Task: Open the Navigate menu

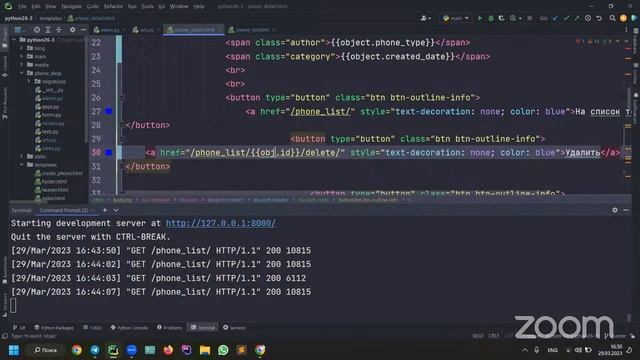Action: coord(71,6)
